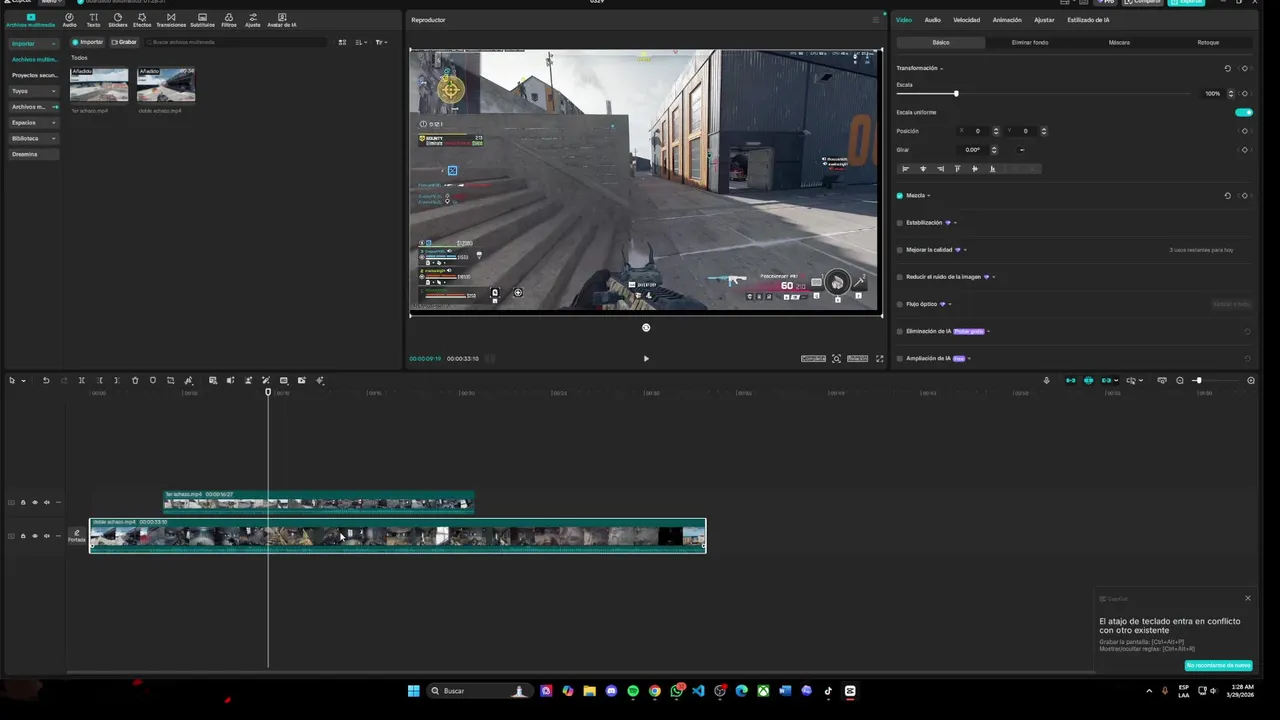This screenshot has width=1280, height=720.
Task: Switch to the Animación tab
Action: pos(1007,20)
